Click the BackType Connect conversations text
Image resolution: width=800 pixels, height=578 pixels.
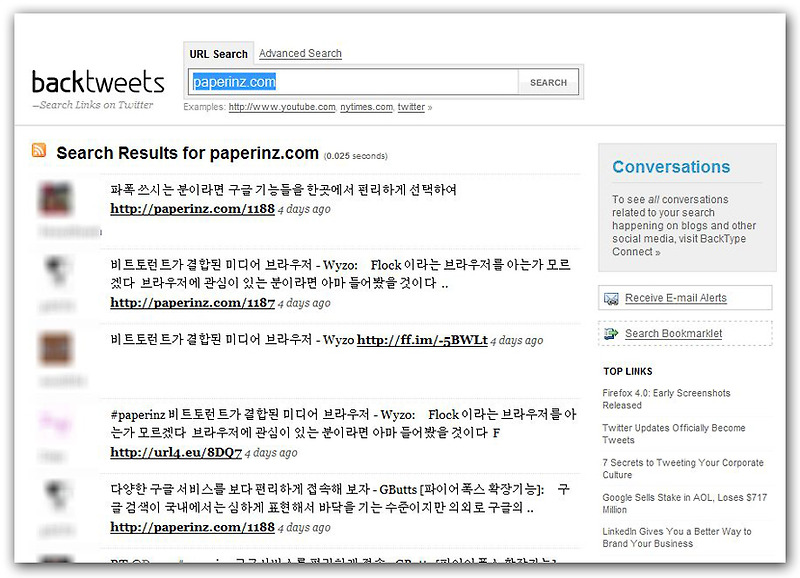pyautogui.click(x=684, y=225)
